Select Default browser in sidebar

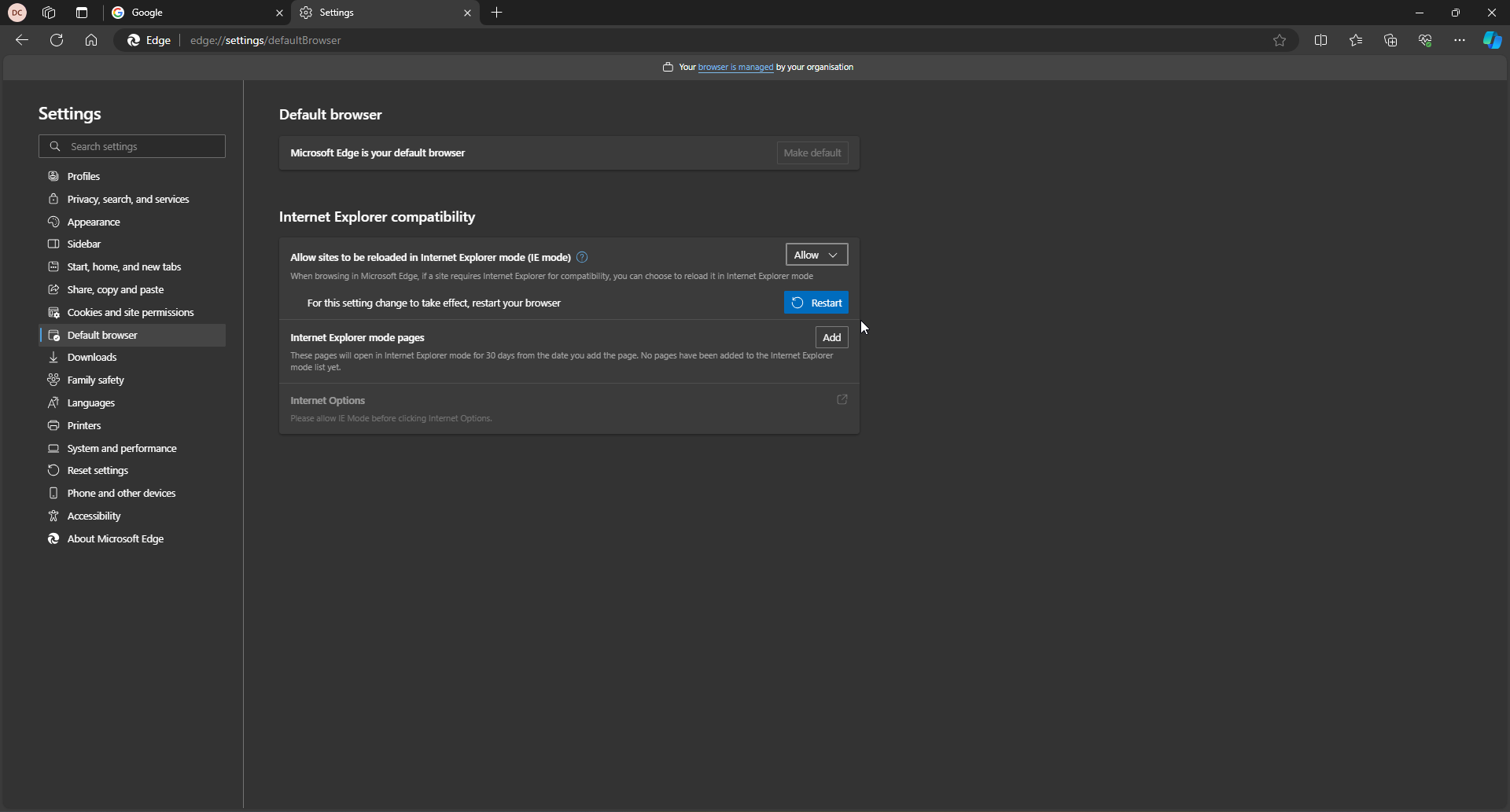pyautogui.click(x=132, y=335)
